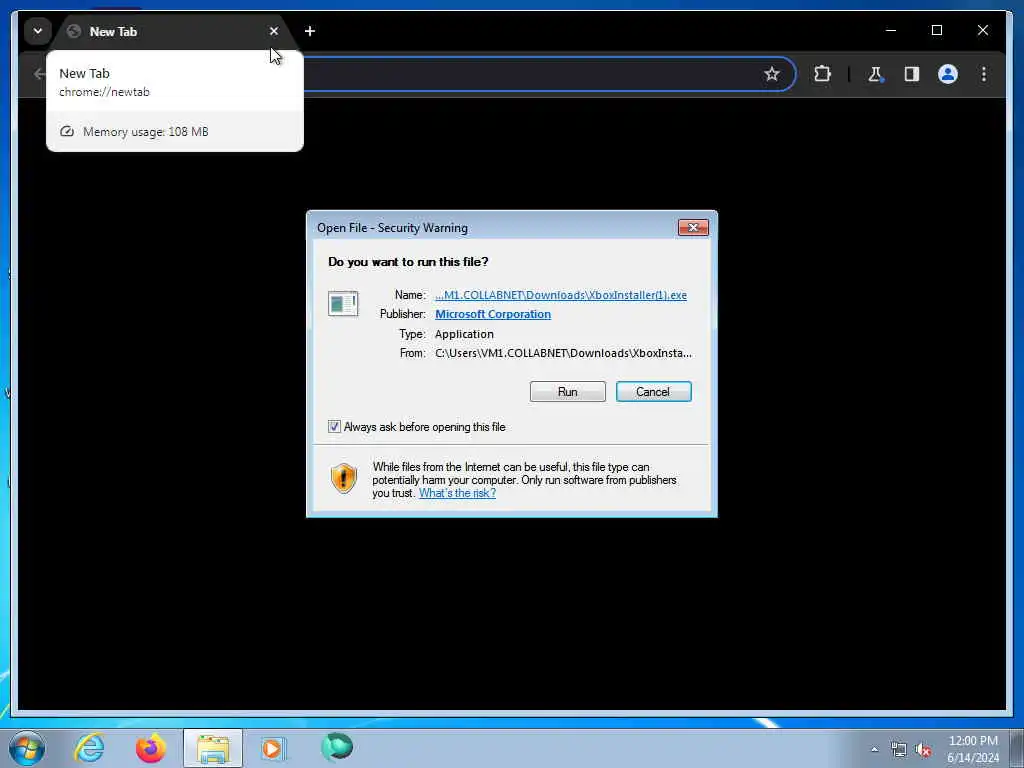Image resolution: width=1024 pixels, height=768 pixels.
Task: Click the Show desktop strip after the clock
Action: click(x=1016, y=748)
